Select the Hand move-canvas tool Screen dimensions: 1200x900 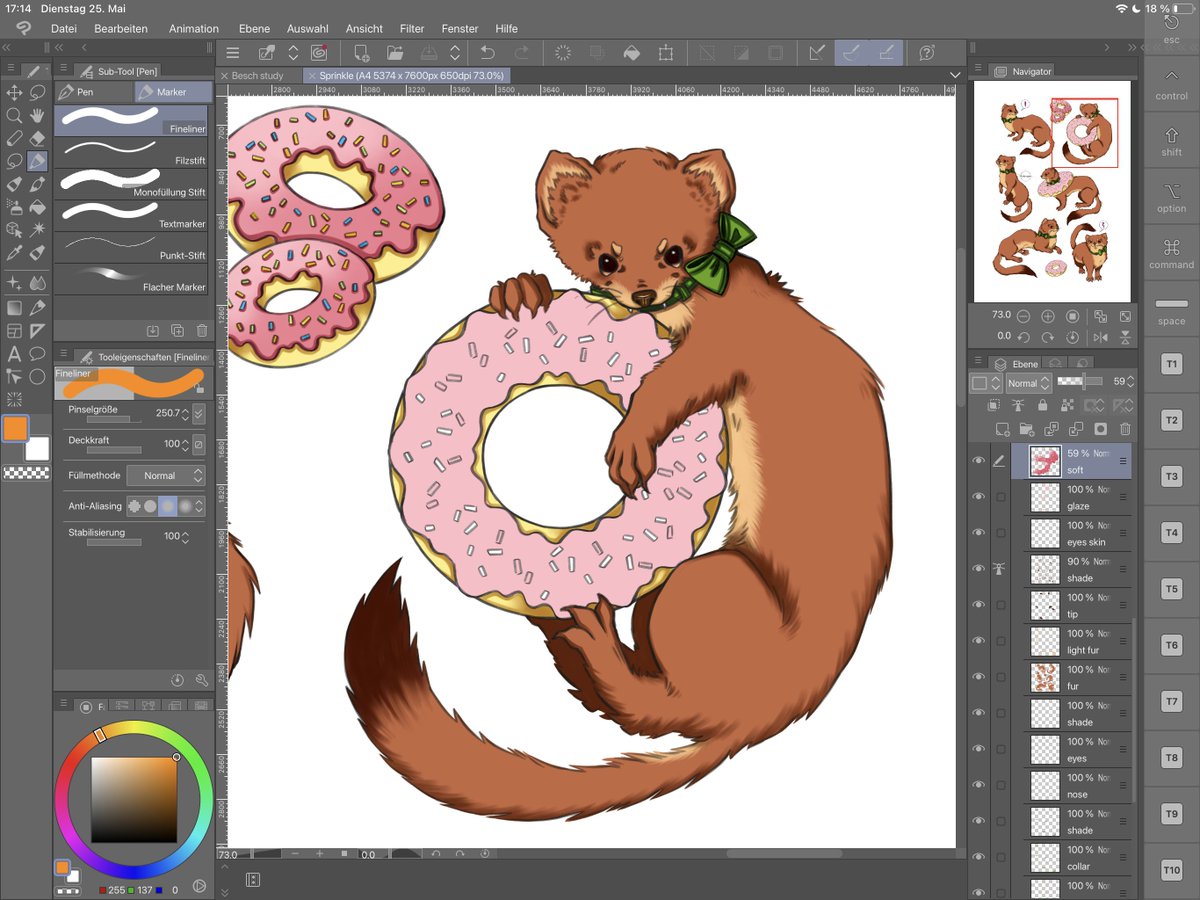(37, 116)
